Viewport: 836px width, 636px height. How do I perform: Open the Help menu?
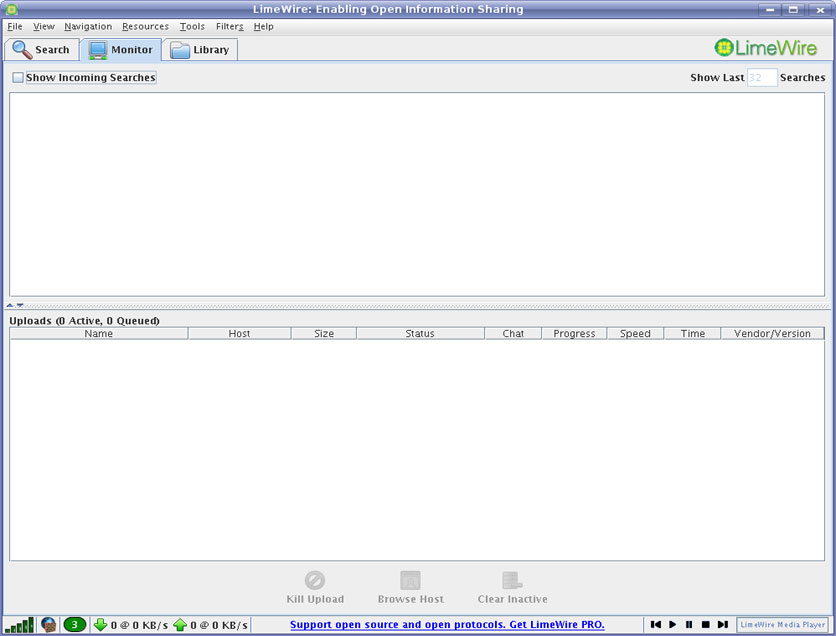pyautogui.click(x=263, y=26)
